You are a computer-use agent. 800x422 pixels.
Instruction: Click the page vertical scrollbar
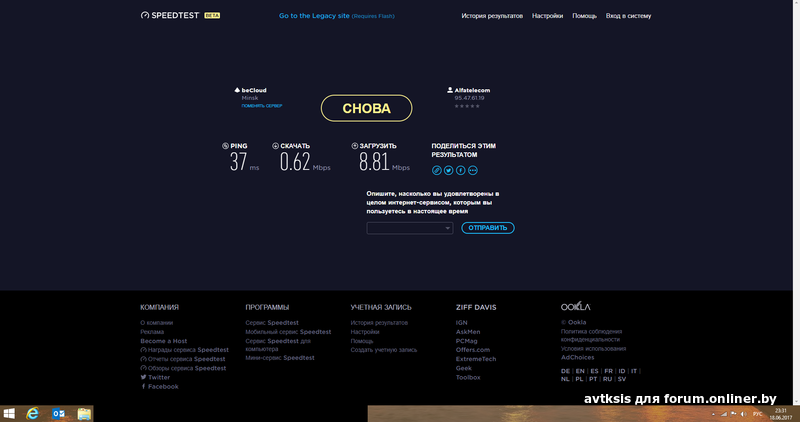[796, 203]
